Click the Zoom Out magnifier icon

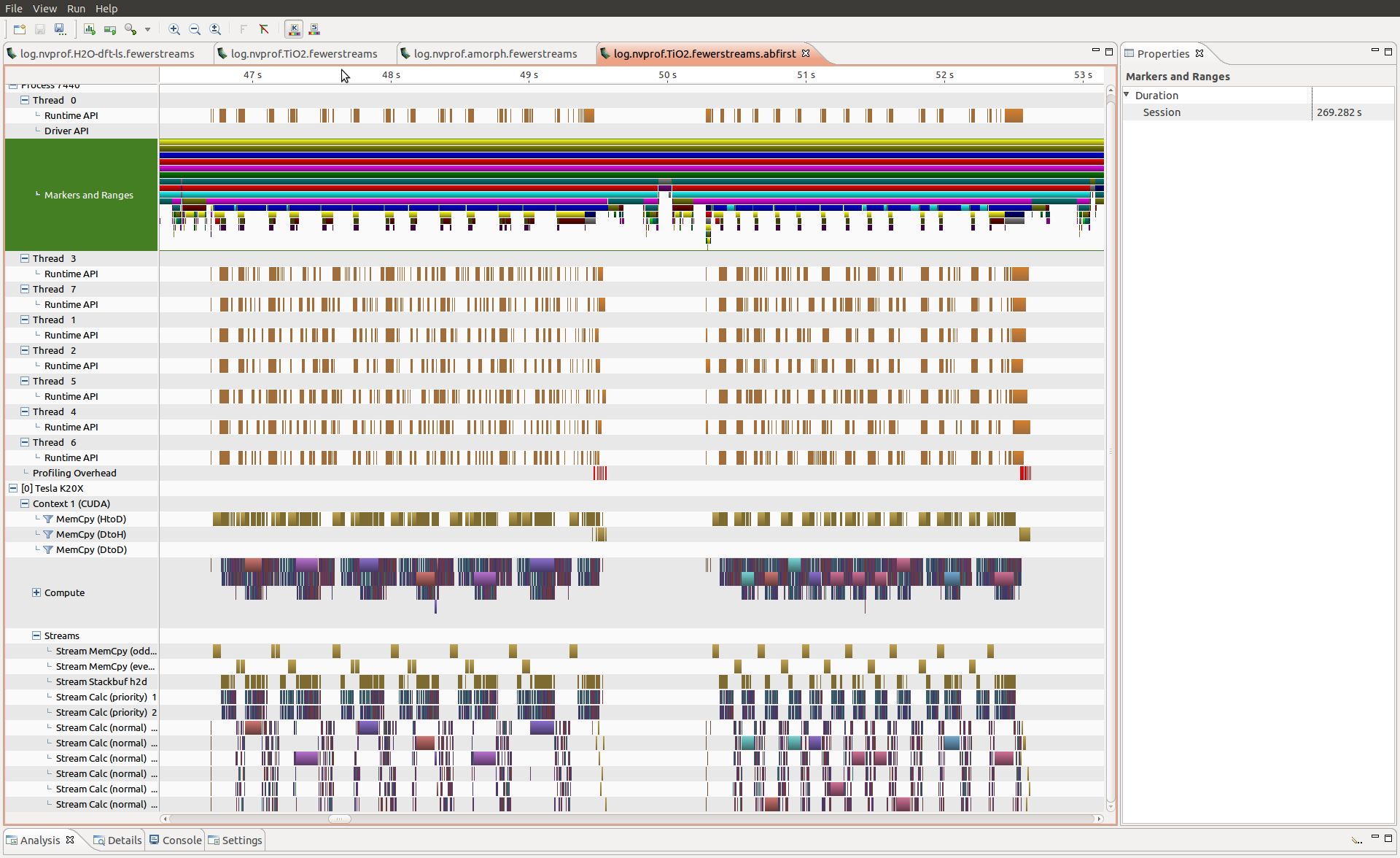coord(195,29)
